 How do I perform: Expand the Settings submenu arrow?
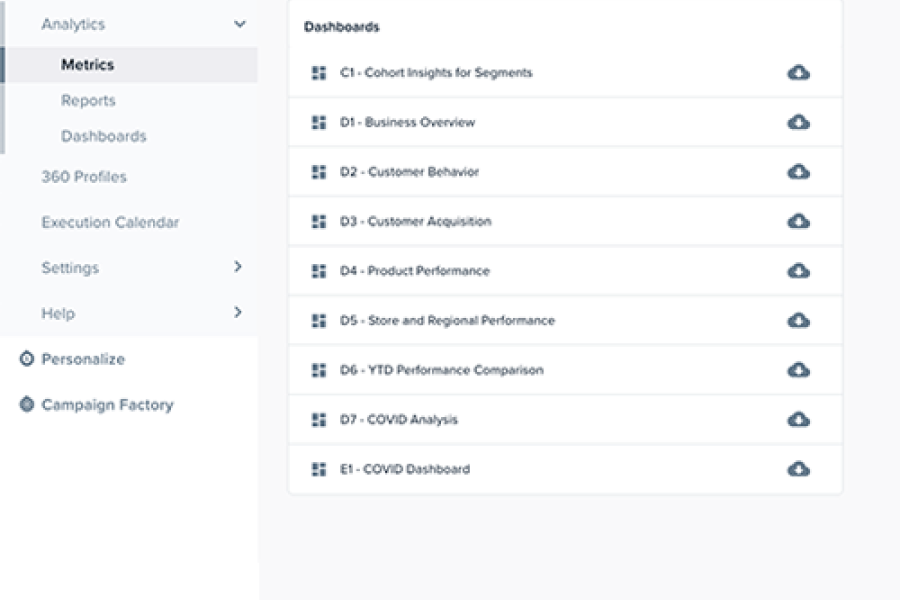tap(238, 267)
